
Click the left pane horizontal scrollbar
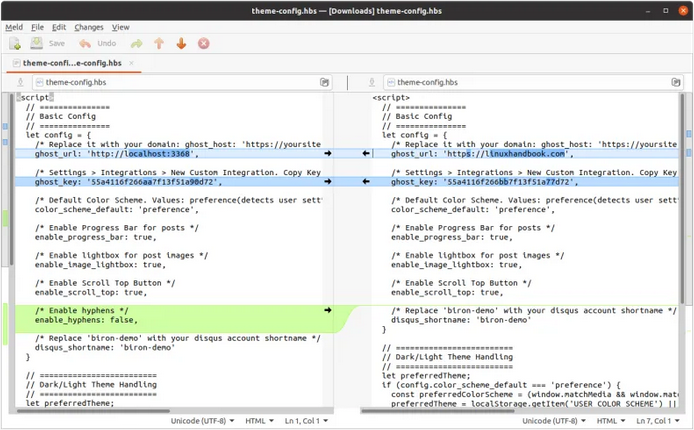93,411
